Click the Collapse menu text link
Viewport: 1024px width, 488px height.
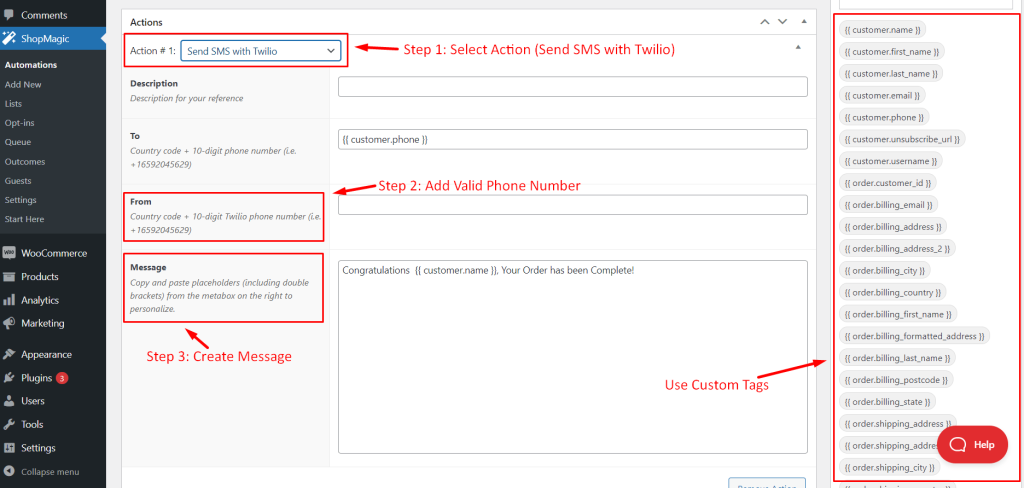point(50,471)
